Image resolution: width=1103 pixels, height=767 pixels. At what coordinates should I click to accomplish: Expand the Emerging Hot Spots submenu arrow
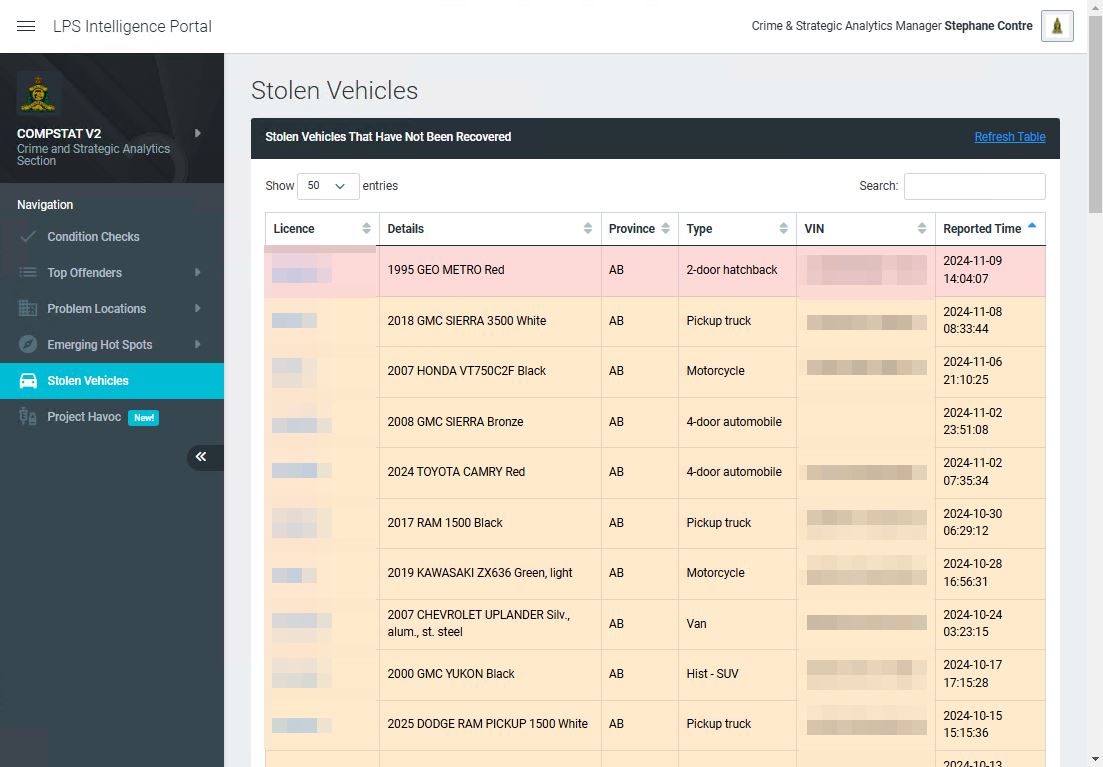click(197, 345)
